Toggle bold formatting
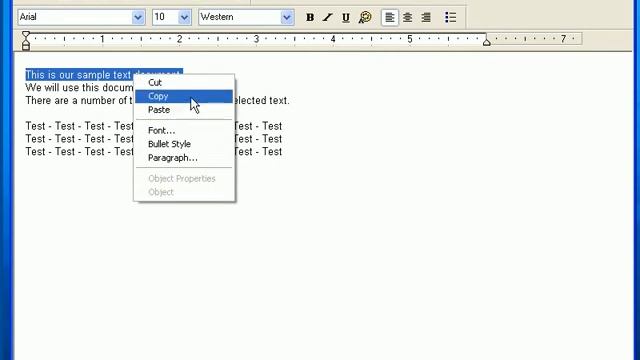Image resolution: width=640 pixels, height=360 pixels. [310, 18]
